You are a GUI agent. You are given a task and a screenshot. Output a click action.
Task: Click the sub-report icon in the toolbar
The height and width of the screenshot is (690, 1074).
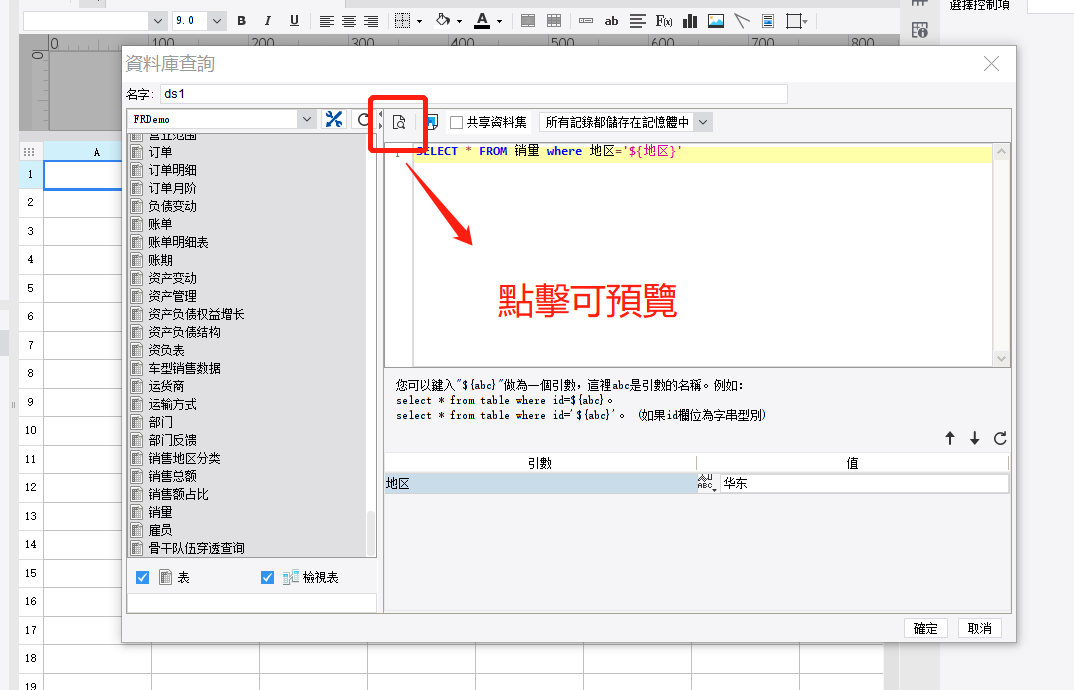coord(768,21)
